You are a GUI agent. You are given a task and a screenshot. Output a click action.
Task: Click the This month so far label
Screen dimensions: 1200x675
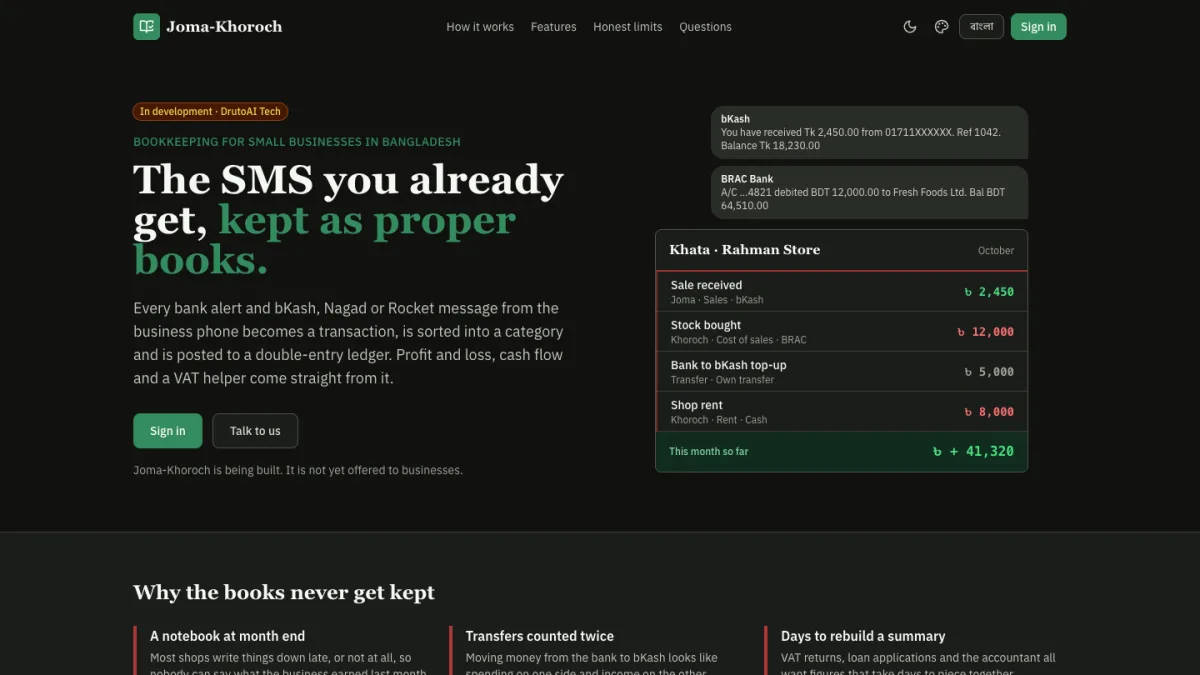(x=708, y=452)
